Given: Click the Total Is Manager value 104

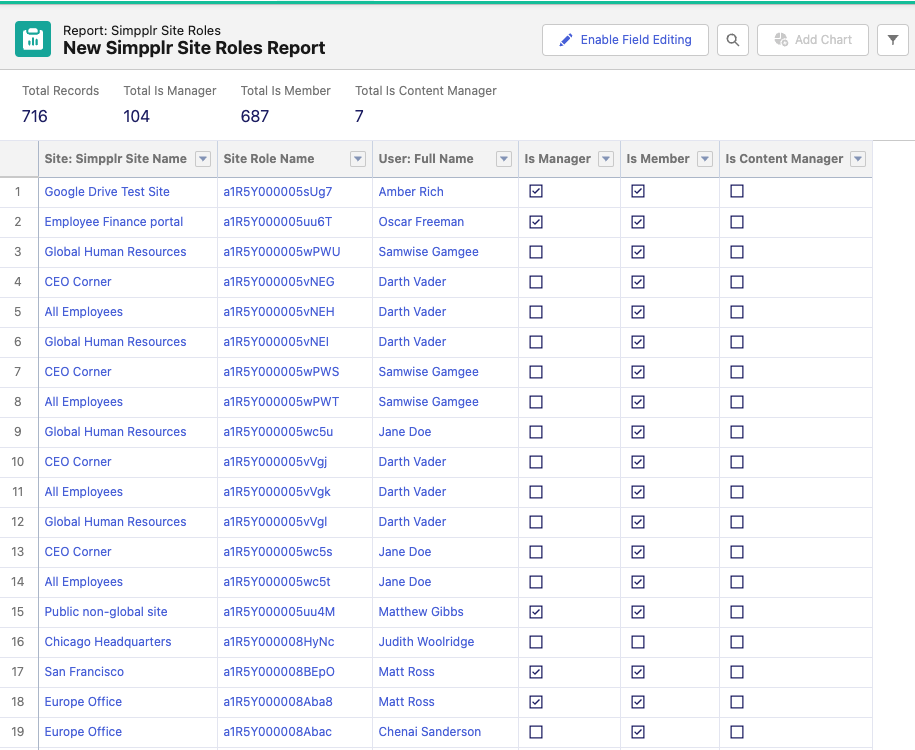Looking at the screenshot, I should 137,116.
